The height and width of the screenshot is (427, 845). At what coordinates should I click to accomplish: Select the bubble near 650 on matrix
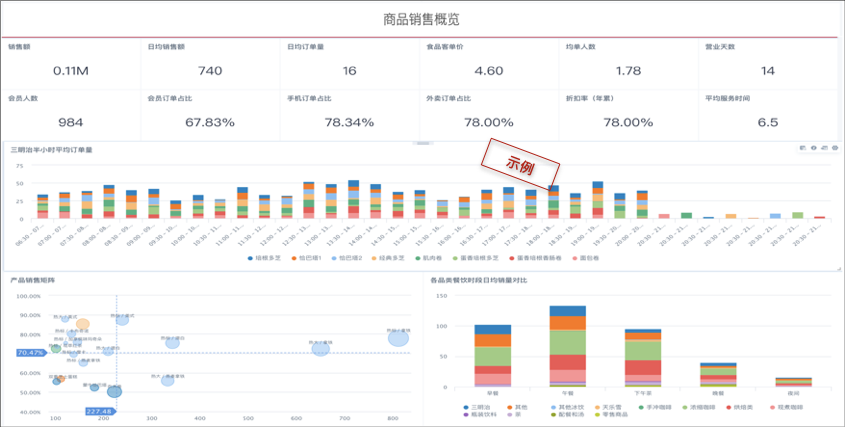click(x=321, y=349)
